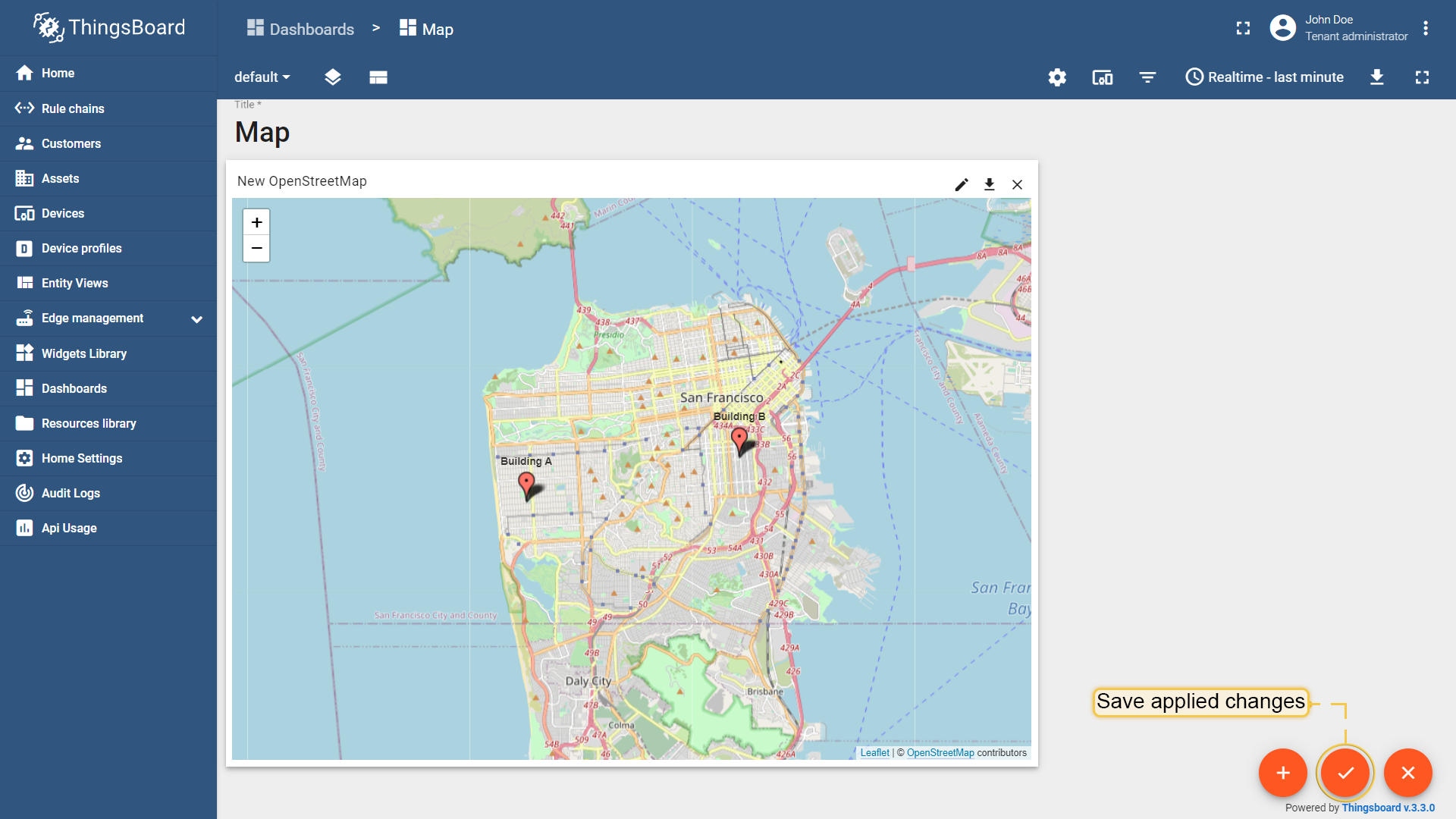Open the user menu three-dots icon

(x=1426, y=28)
